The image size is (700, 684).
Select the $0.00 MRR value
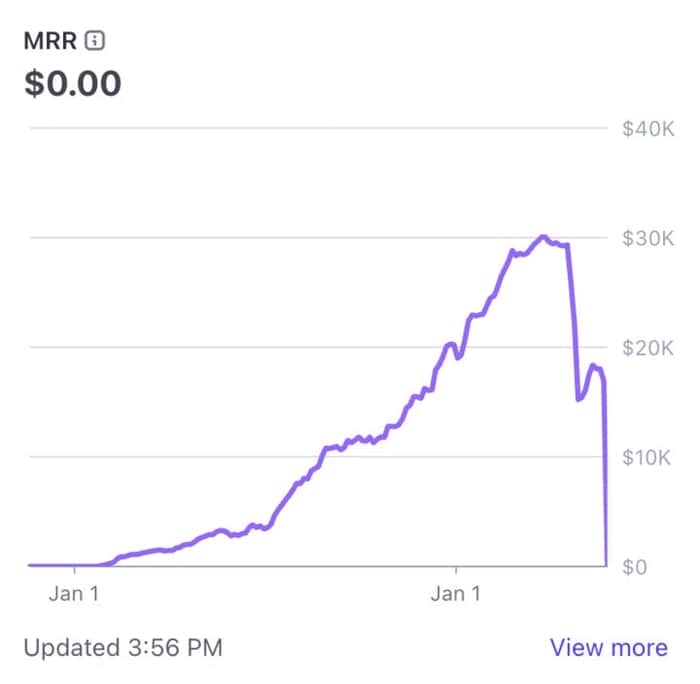tap(73, 83)
